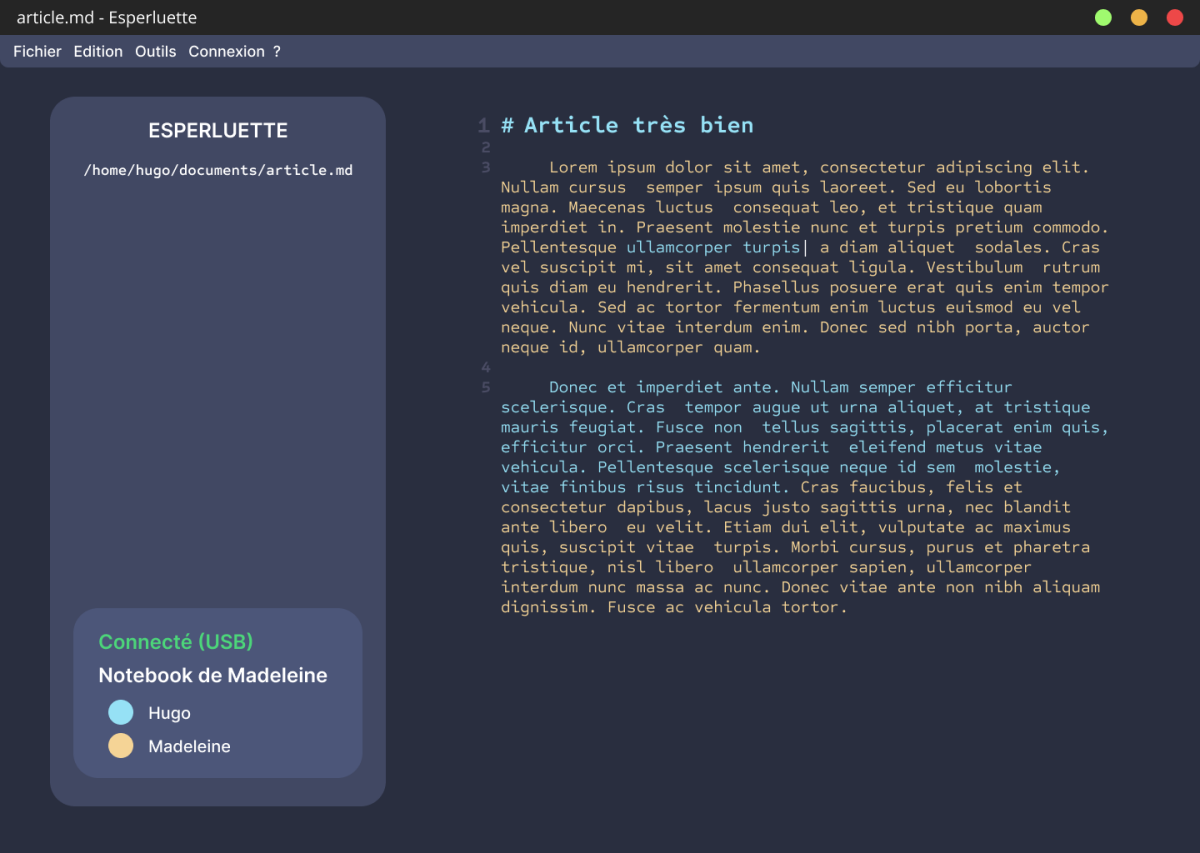Click the words 'Lorem ipsum dolor'
Image resolution: width=1200 pixels, height=853 pixels.
tap(632, 167)
